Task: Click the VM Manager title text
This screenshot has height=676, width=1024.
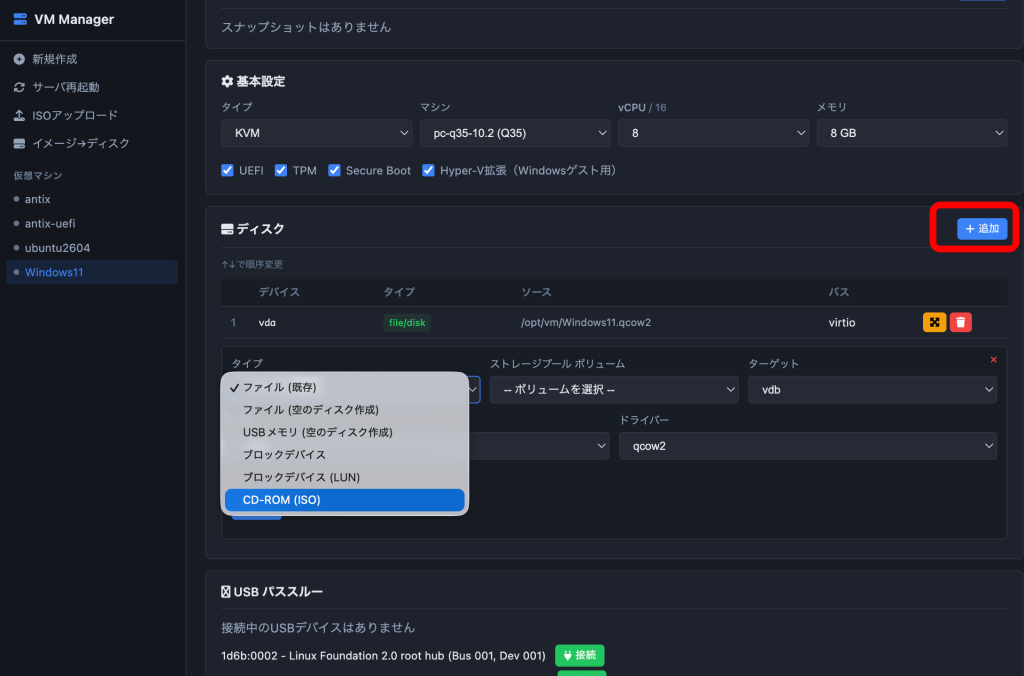Action: [74, 20]
